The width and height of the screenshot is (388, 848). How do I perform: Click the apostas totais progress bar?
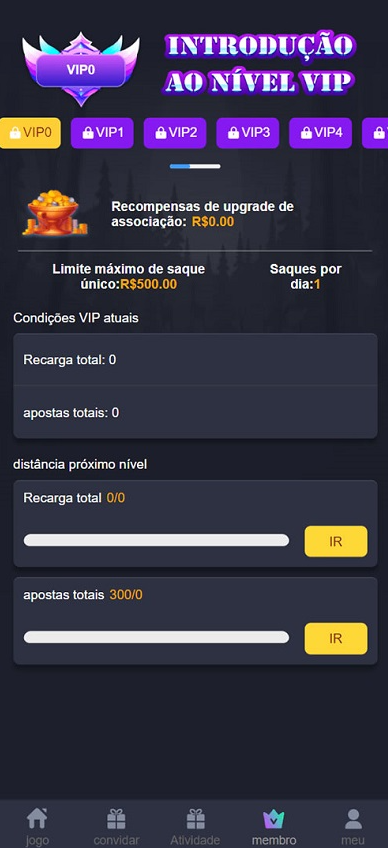click(156, 637)
